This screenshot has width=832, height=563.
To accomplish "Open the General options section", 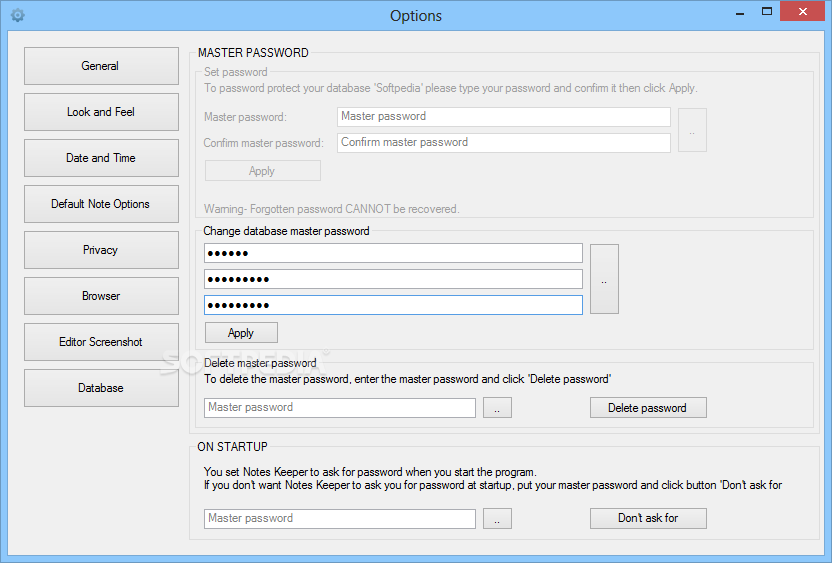I will click(x=101, y=66).
